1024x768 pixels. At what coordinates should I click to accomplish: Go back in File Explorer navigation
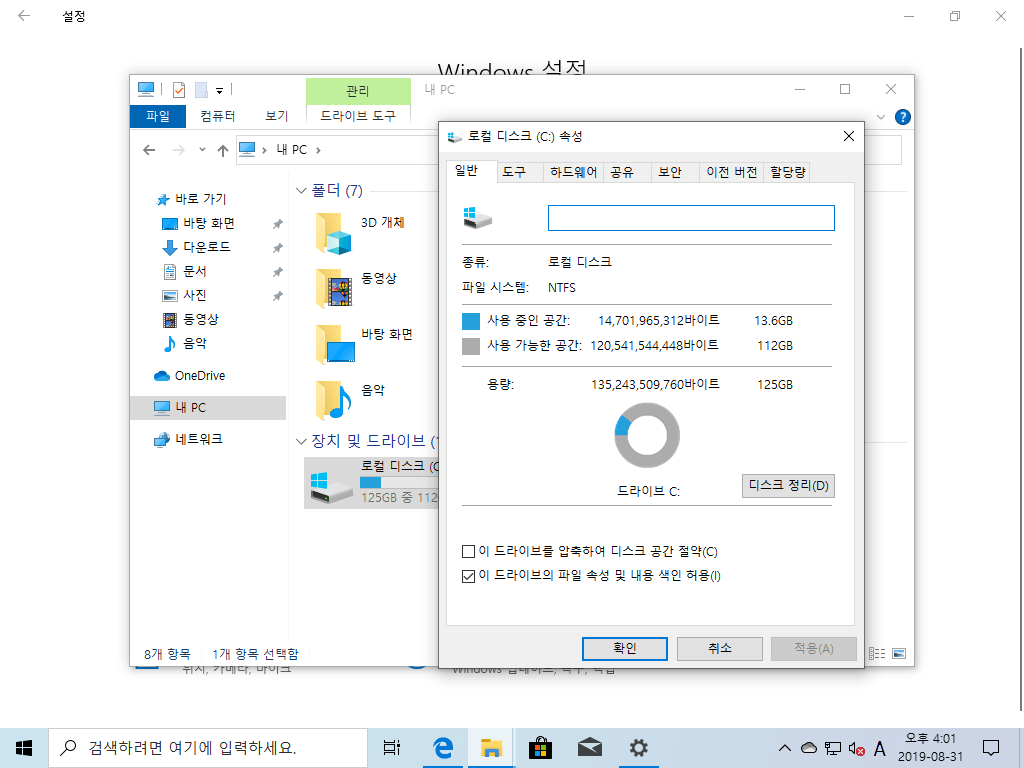coord(150,150)
